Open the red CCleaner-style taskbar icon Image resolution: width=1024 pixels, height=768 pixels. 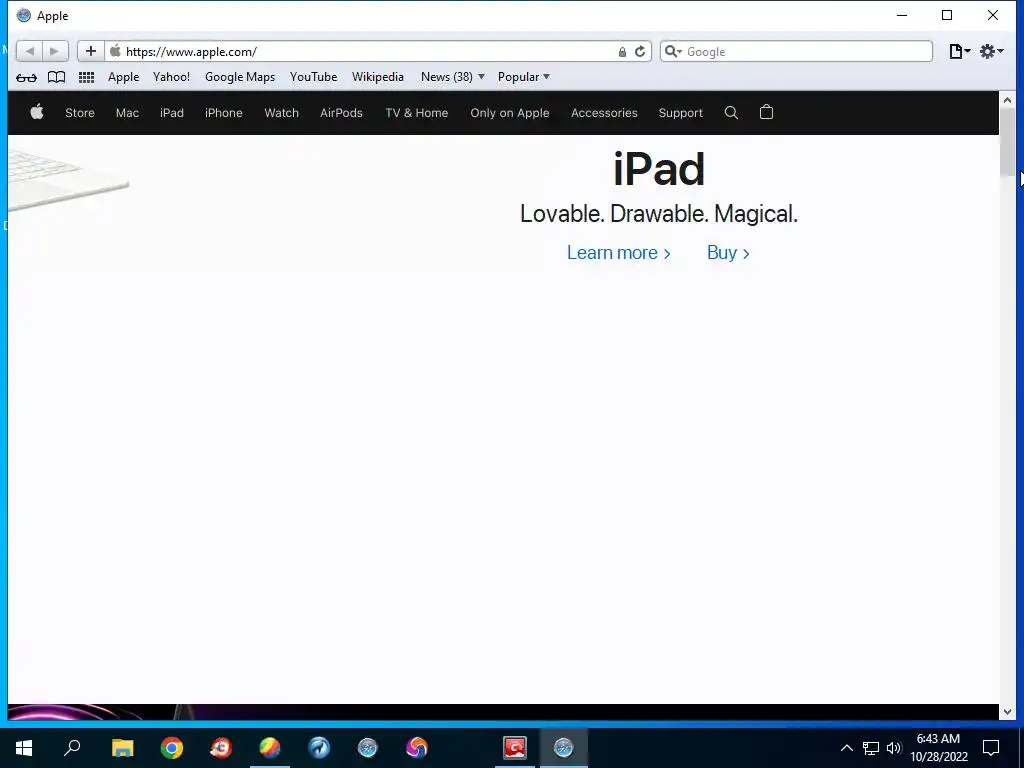click(x=221, y=748)
